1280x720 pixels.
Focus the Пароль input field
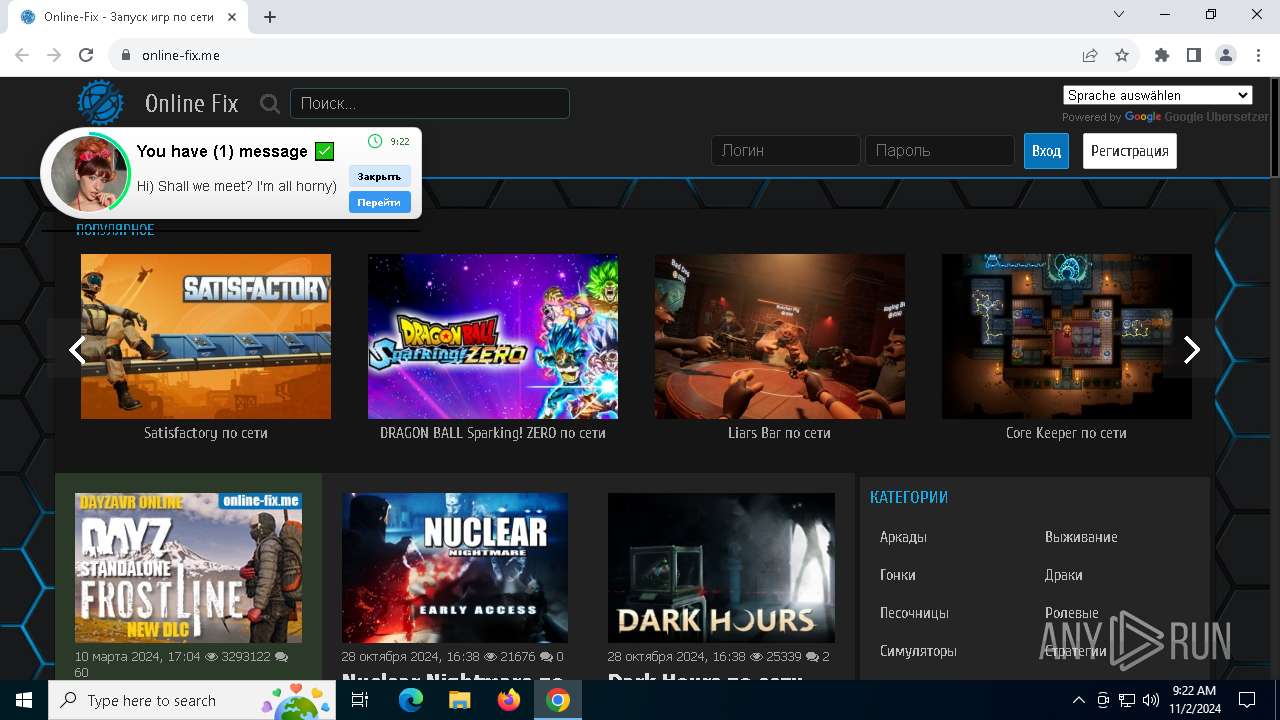click(940, 151)
